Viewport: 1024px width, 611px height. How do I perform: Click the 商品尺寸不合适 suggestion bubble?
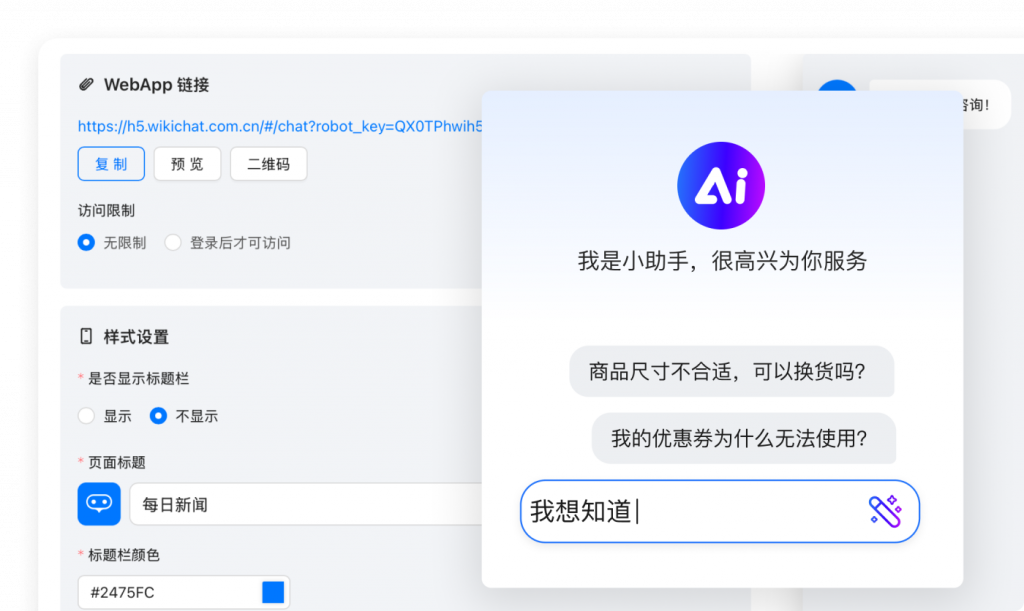tap(732, 371)
